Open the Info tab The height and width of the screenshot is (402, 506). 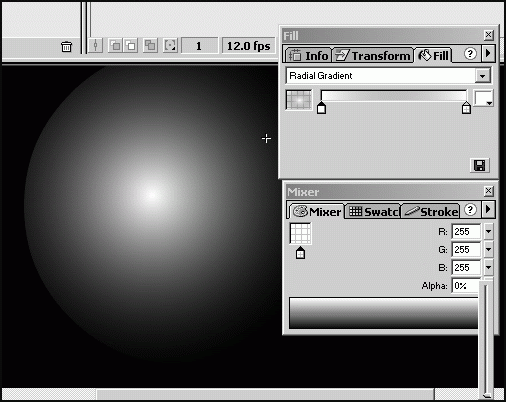coord(308,55)
